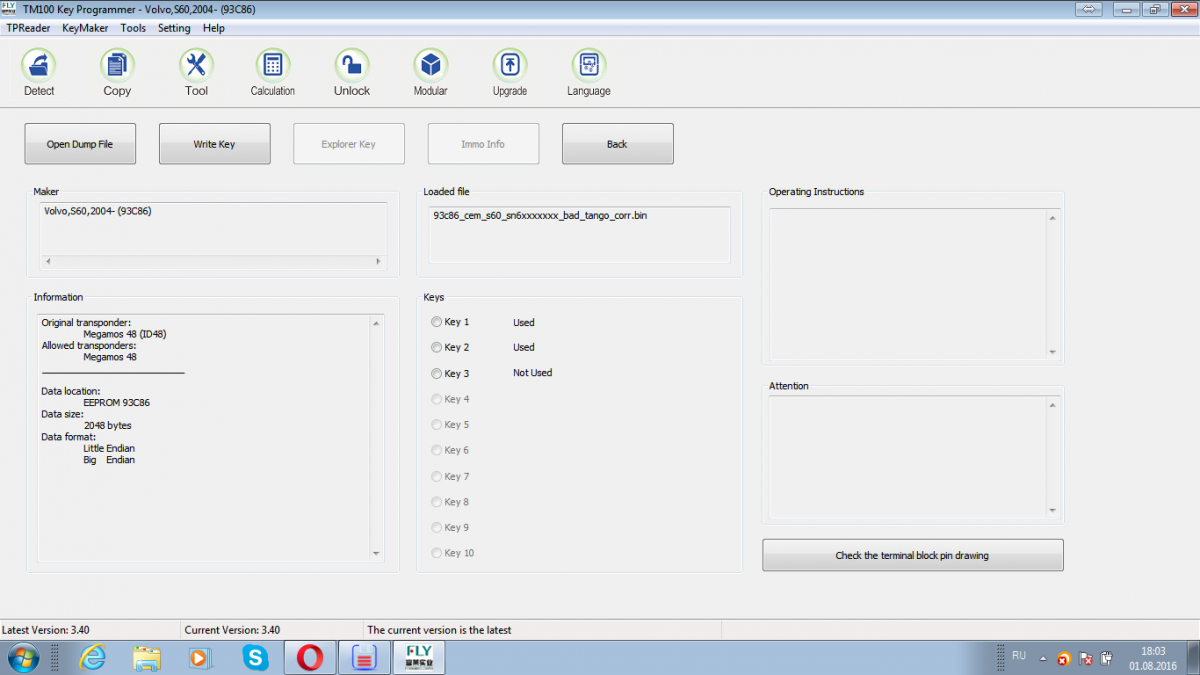Open the Modular cube icon

coord(431,66)
